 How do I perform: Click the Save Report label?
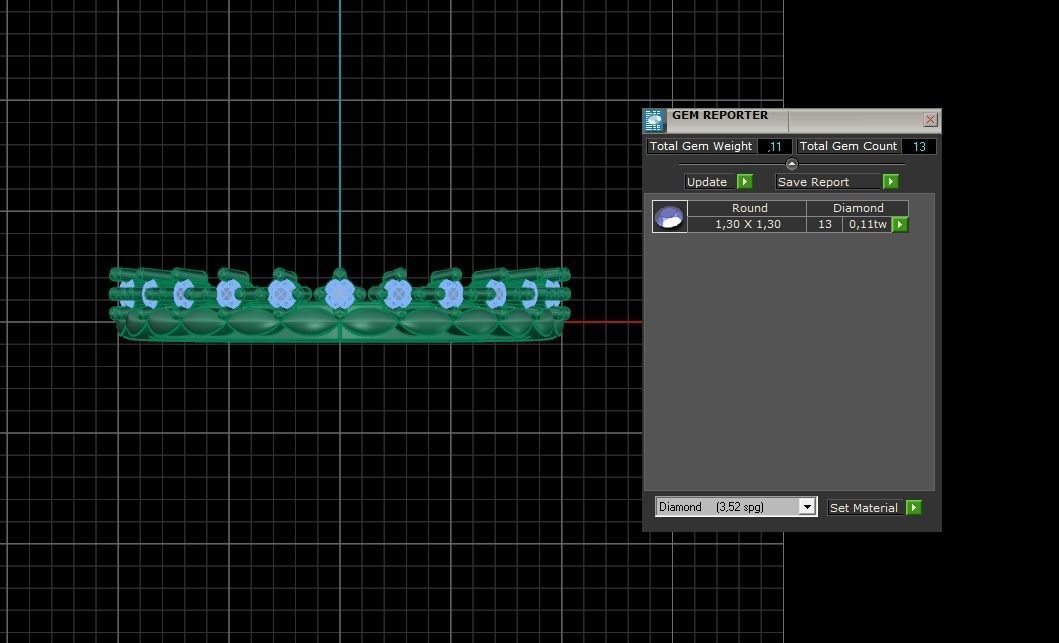click(x=829, y=182)
